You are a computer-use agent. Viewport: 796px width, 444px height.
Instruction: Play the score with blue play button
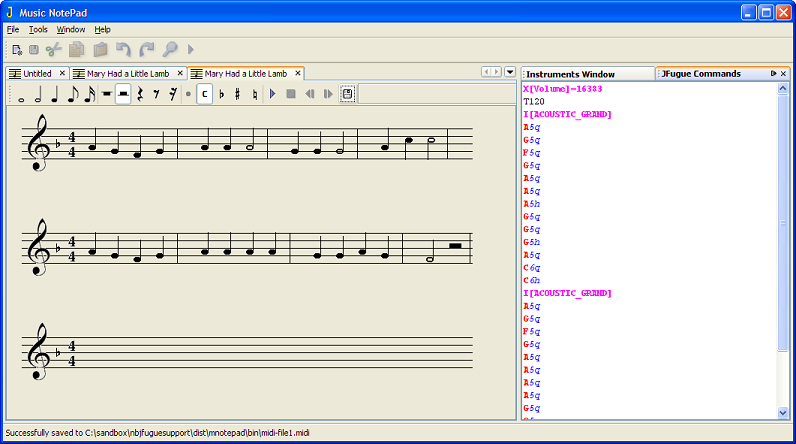273,94
